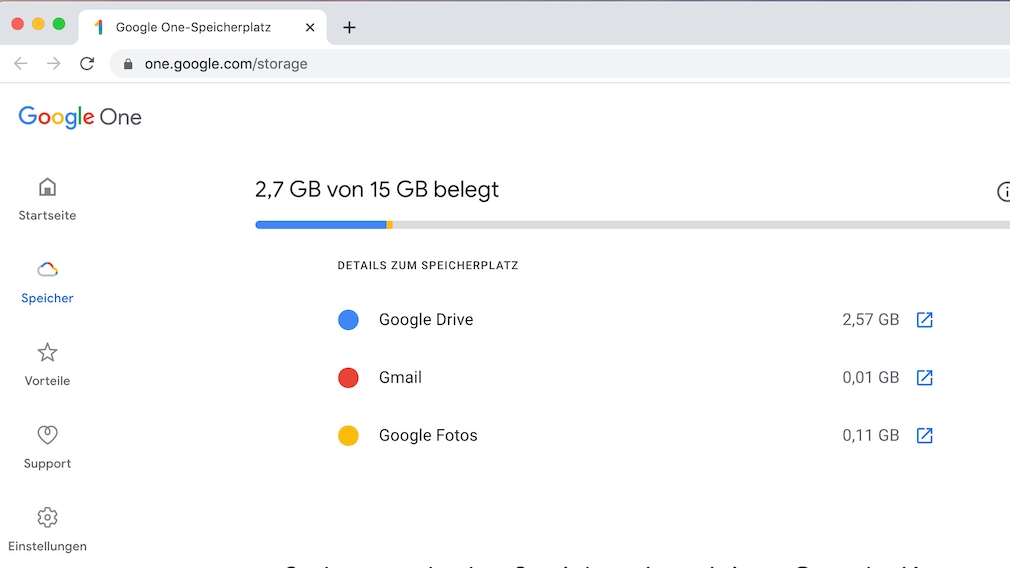Viewport: 1010px width, 568px height.
Task: Open the Support heart icon
Action: [47, 435]
